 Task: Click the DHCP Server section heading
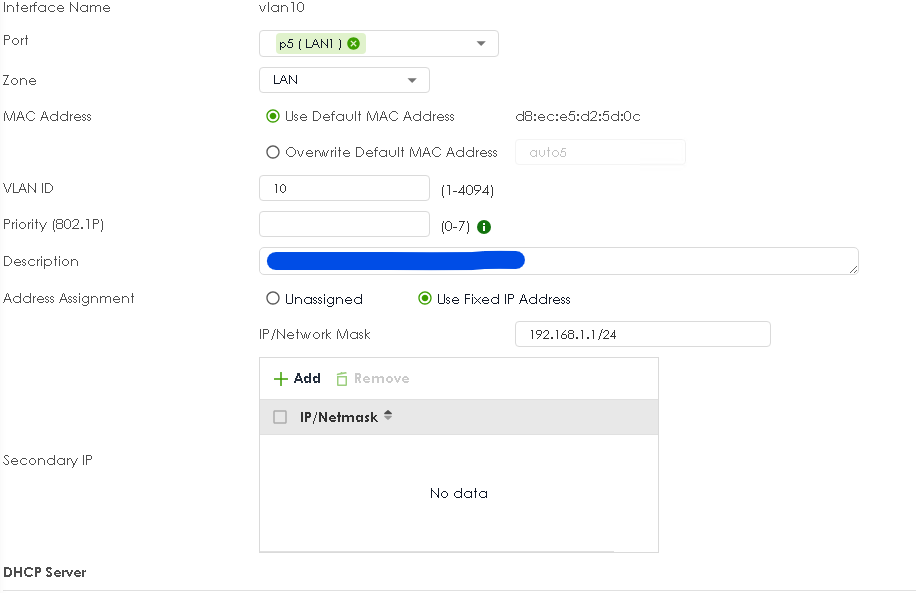pyautogui.click(x=44, y=572)
